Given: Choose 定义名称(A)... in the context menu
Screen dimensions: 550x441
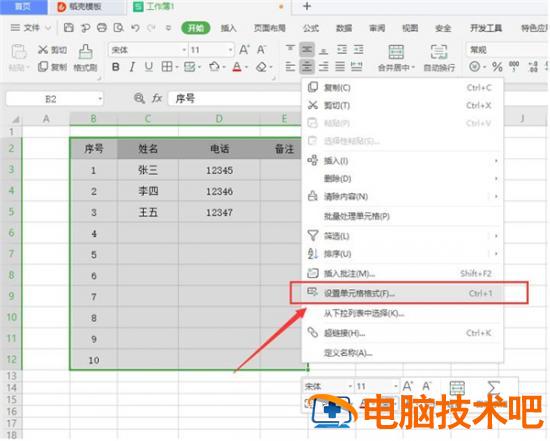Looking at the screenshot, I should pos(403,352).
